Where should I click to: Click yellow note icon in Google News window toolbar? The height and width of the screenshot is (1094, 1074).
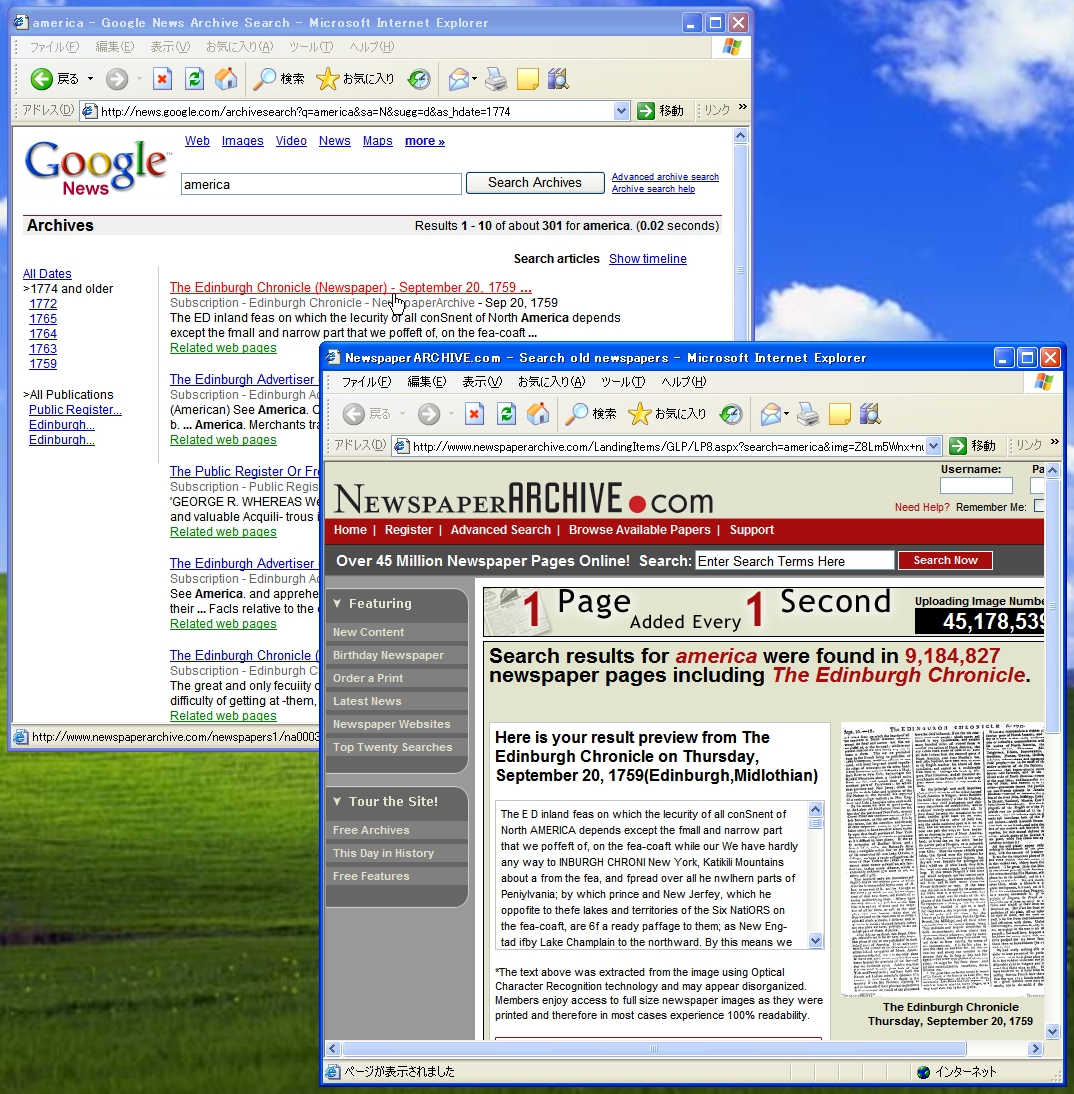click(528, 79)
